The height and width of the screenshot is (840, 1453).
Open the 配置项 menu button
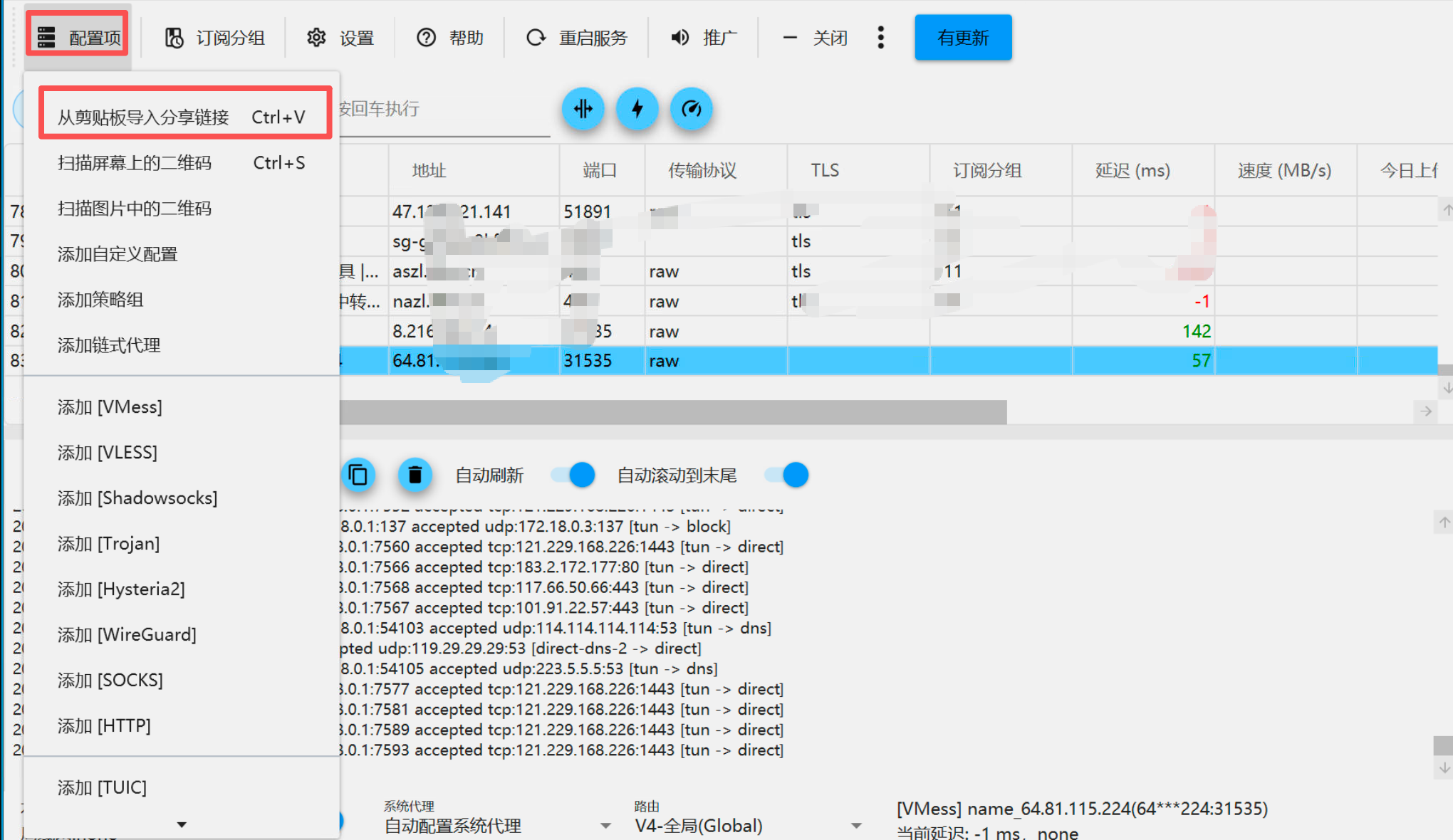pos(78,37)
